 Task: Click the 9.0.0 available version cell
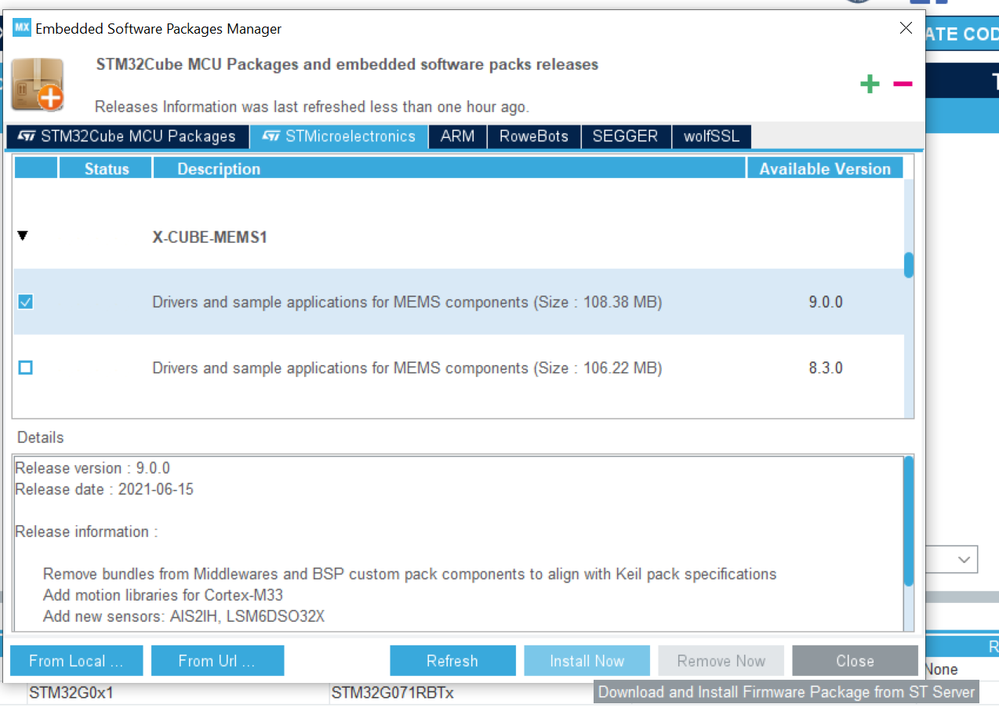tap(826, 302)
